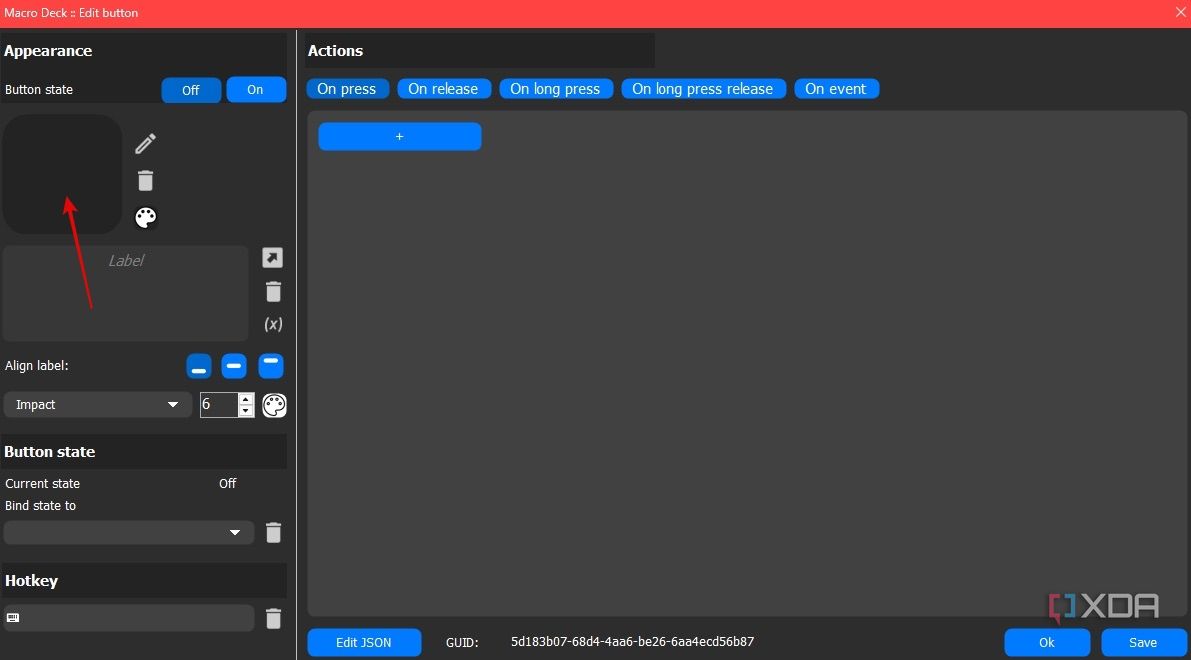Switch button state to On
This screenshot has height=660, width=1191.
point(256,90)
